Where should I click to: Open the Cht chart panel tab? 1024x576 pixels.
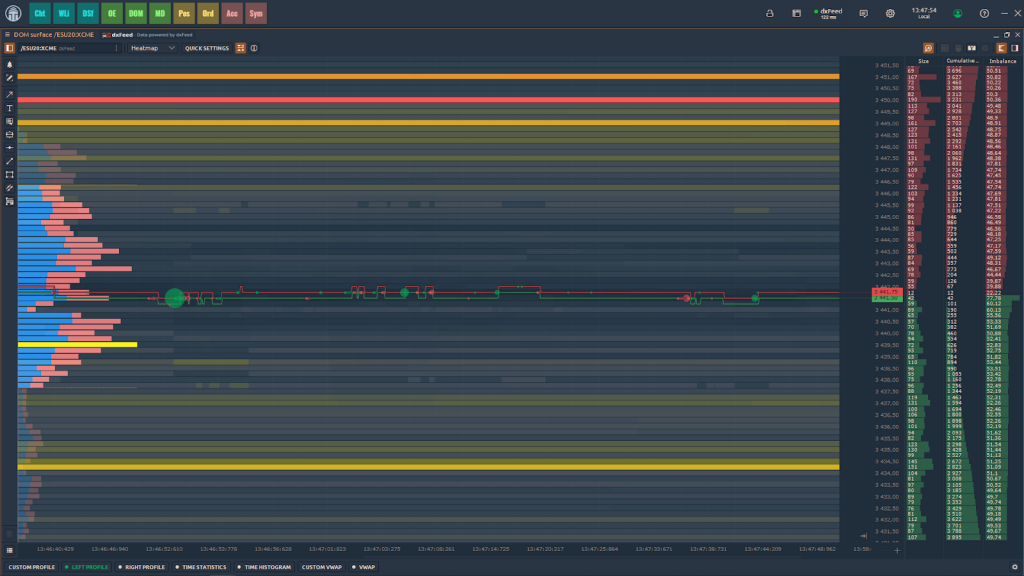pos(39,14)
